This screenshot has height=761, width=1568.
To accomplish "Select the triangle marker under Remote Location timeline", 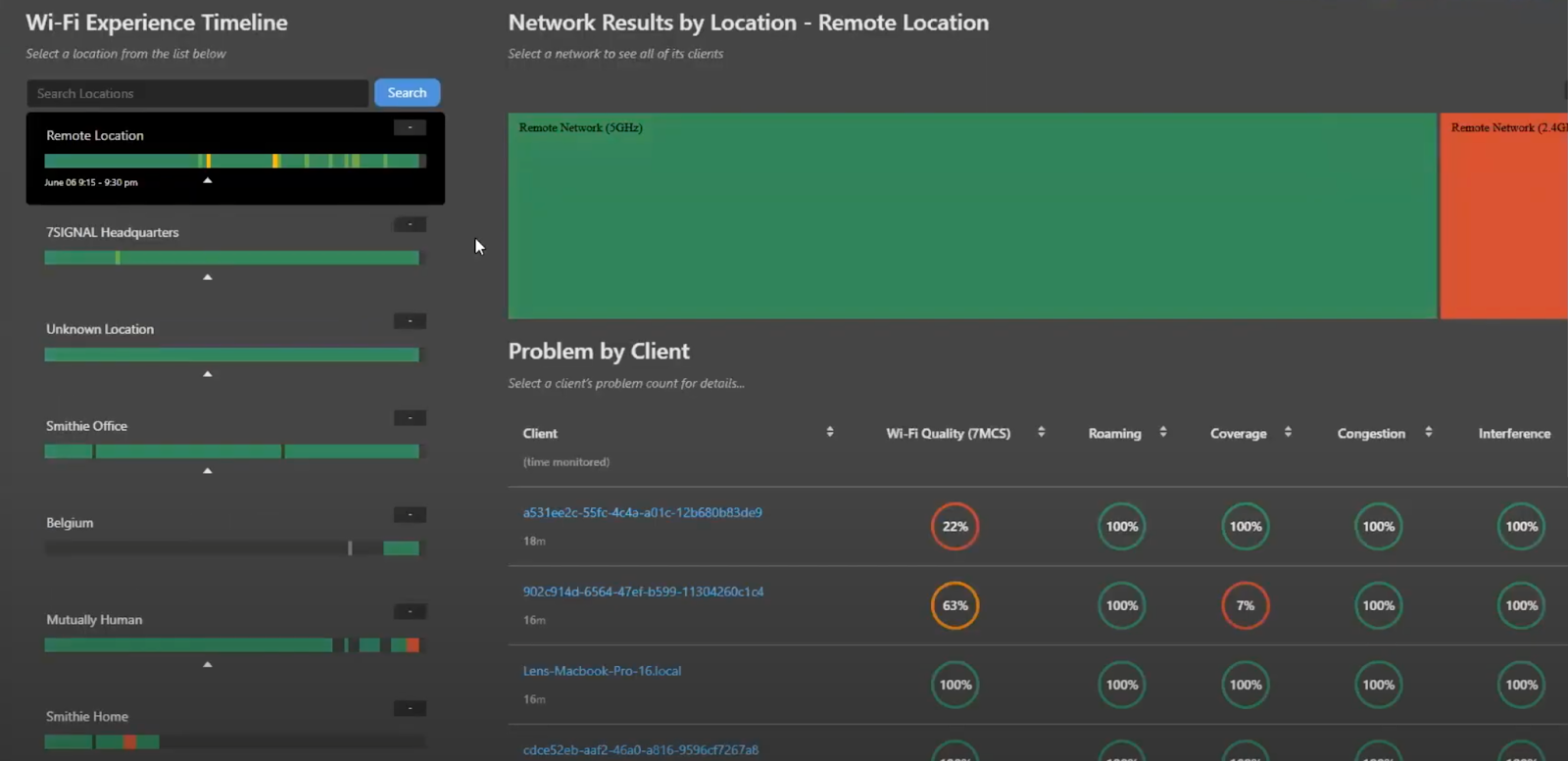I will [x=207, y=181].
